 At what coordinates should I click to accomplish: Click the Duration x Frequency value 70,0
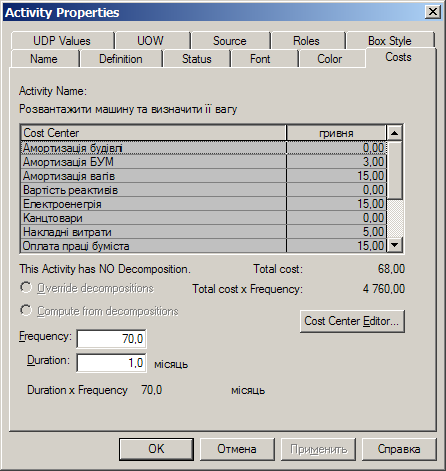152,390
